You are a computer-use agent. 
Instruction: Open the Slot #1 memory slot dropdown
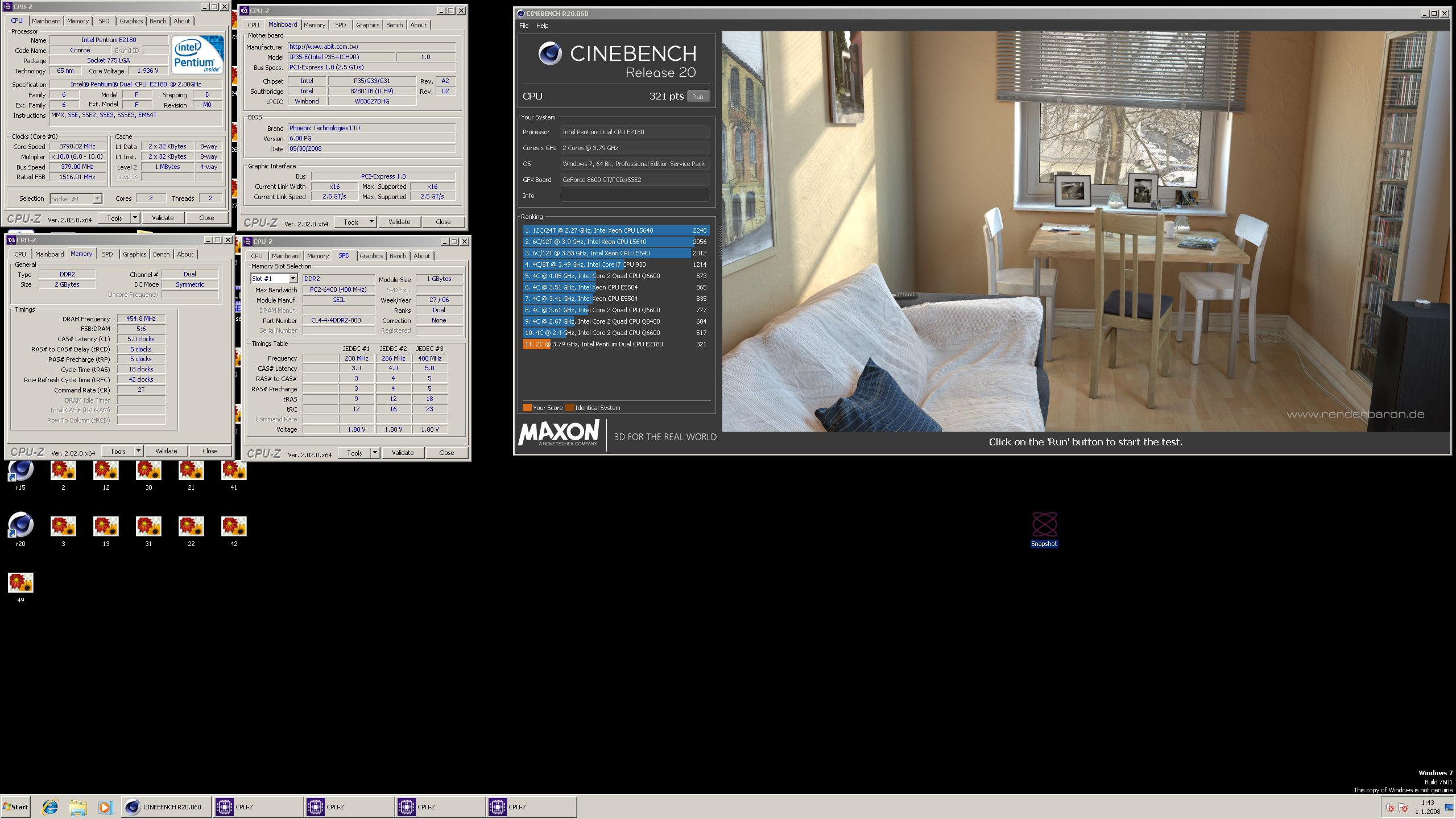(x=293, y=279)
